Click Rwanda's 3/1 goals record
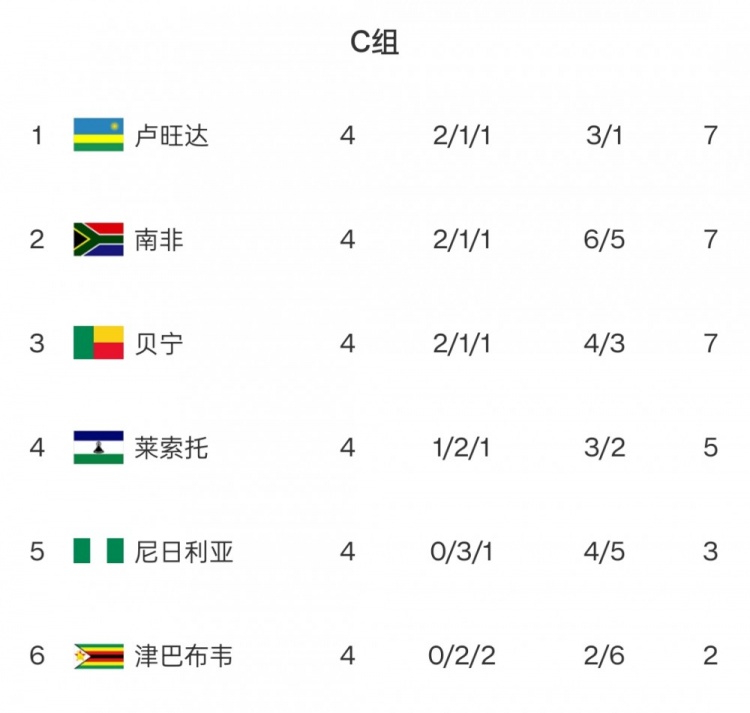 [604, 135]
